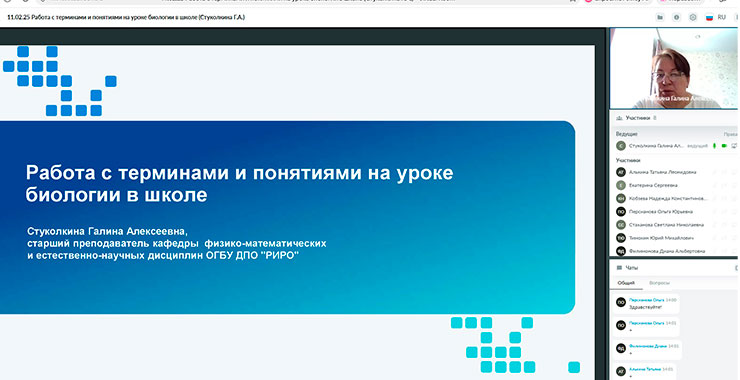The image size is (740, 380).
Task: Click the ФД avatar in the chat messages
Action: [x=621, y=348]
